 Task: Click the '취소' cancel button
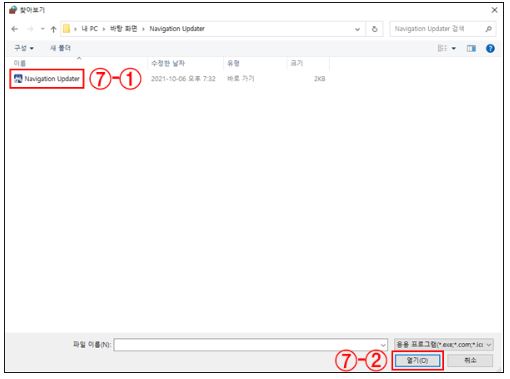click(470, 360)
